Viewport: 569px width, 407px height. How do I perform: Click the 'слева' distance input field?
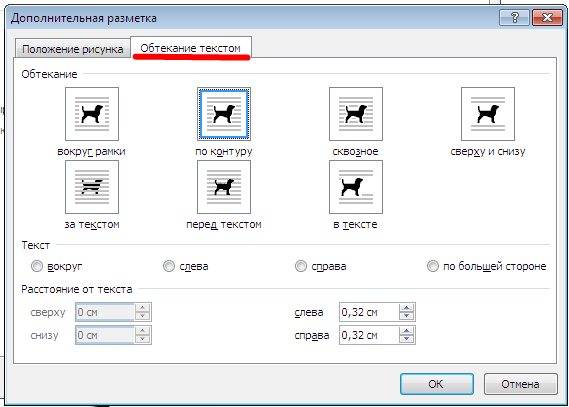(369, 312)
